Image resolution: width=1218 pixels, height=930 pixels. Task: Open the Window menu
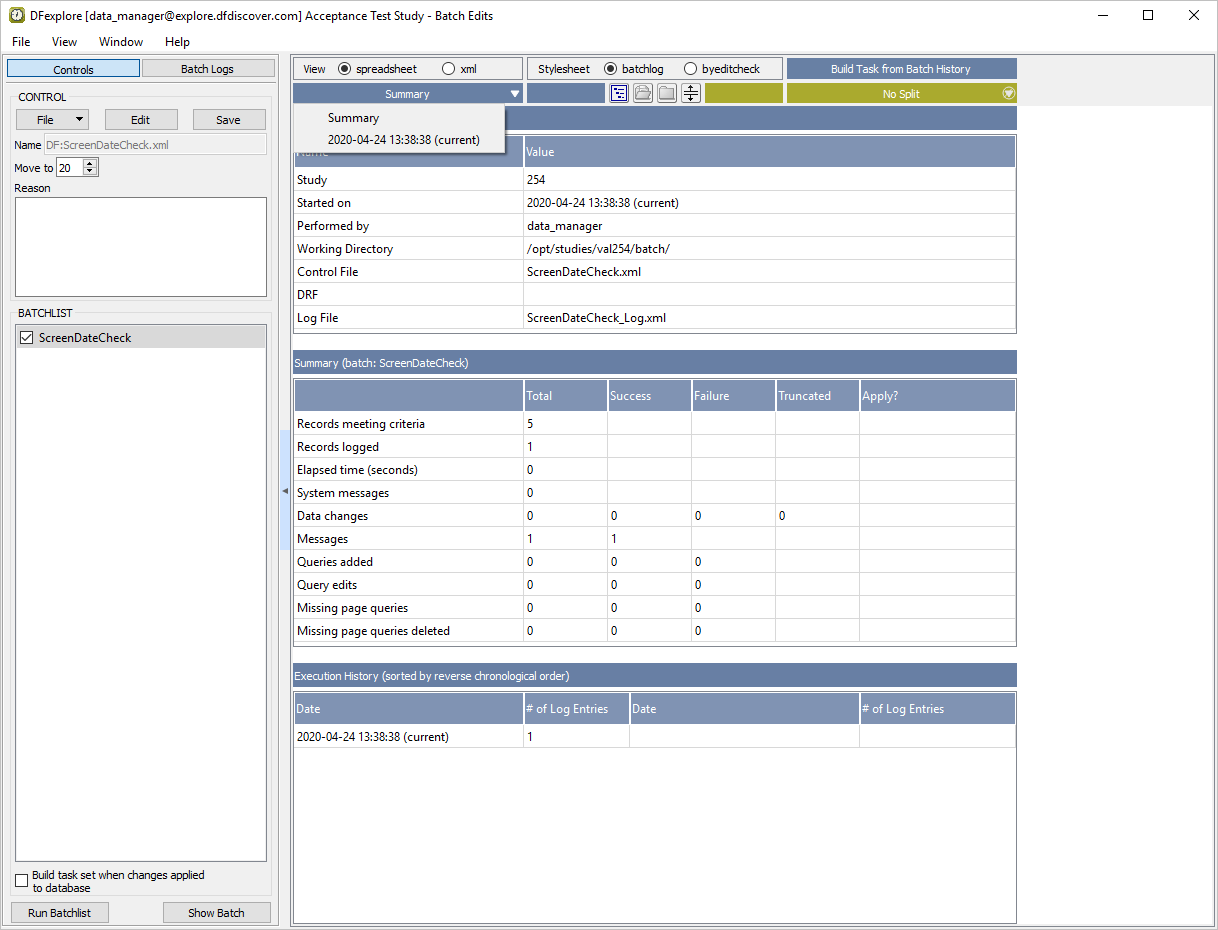click(120, 42)
